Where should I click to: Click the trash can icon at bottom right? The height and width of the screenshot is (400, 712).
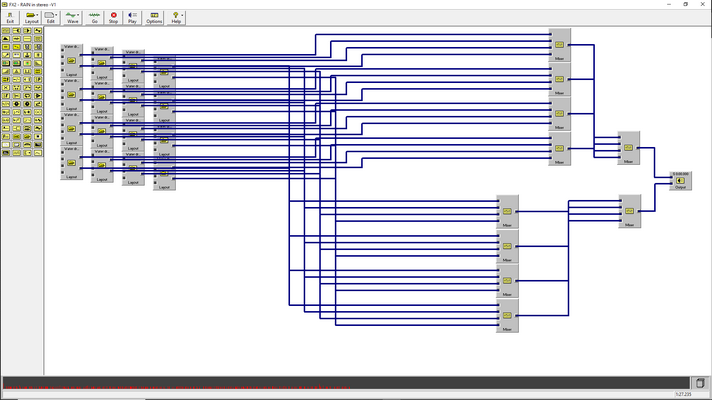point(700,383)
